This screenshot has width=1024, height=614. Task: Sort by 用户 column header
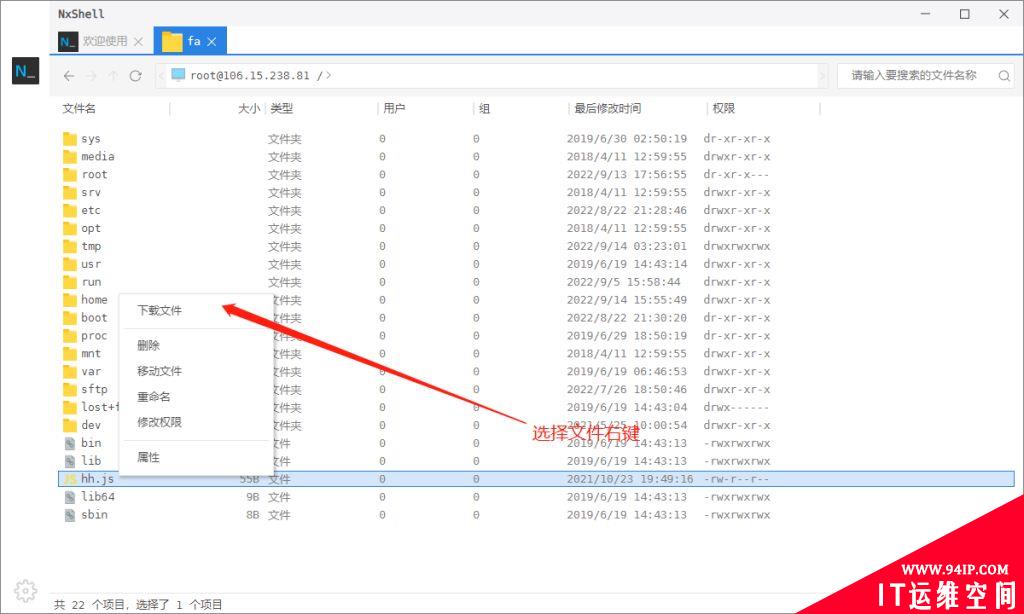click(x=394, y=108)
